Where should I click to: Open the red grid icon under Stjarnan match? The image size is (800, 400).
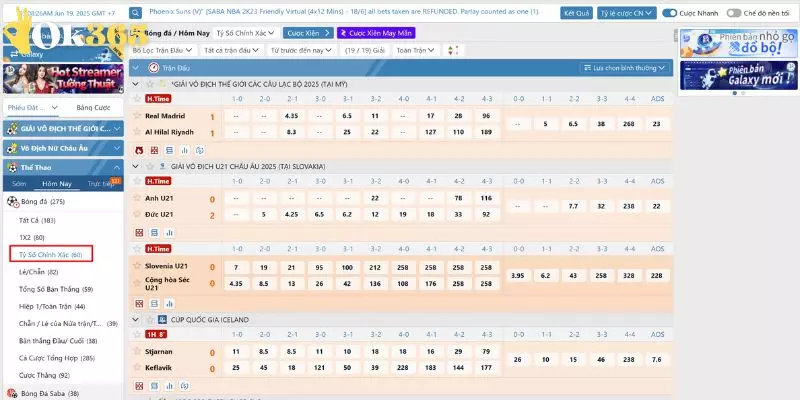click(139, 386)
